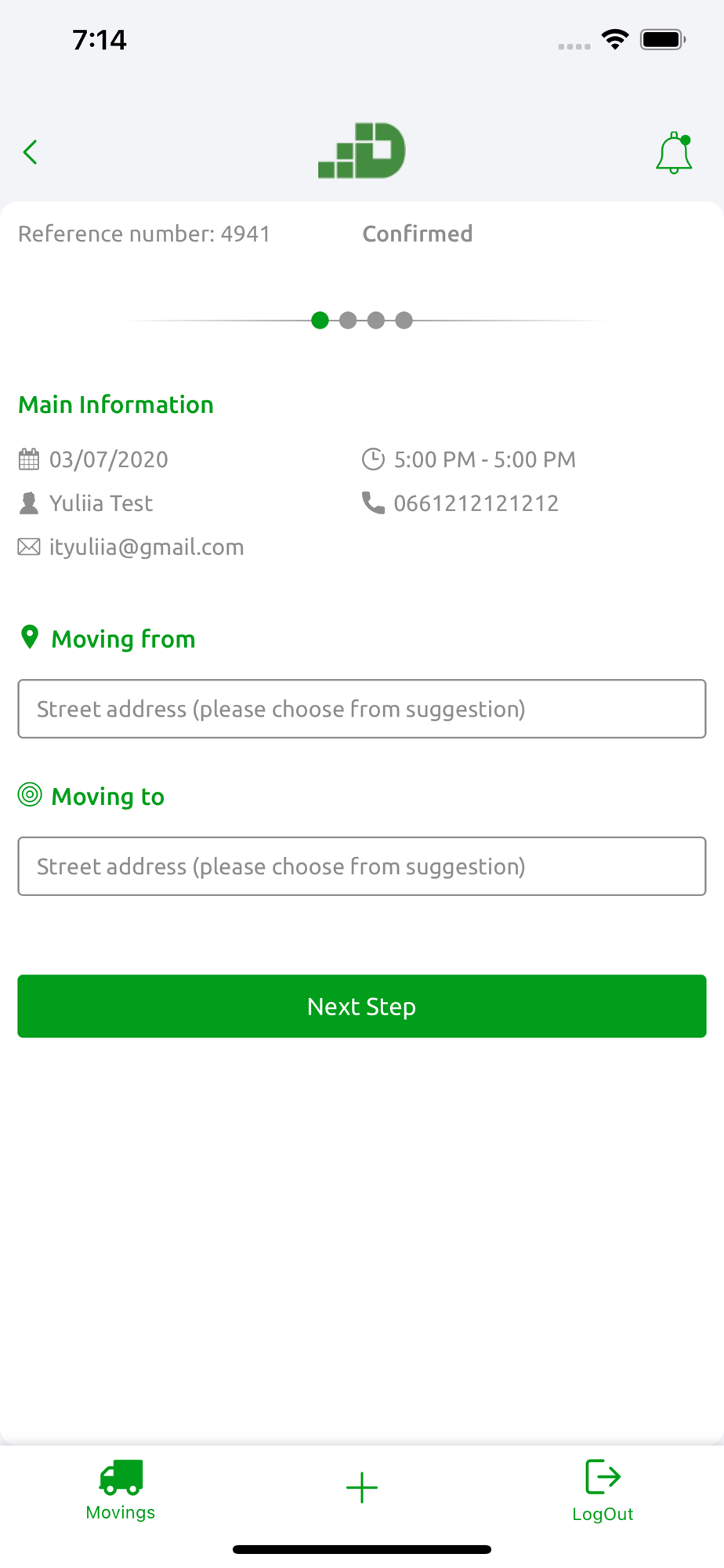Tap the calendar icon beside 03/07/2020
This screenshot has height=1568, width=724.
pyautogui.click(x=29, y=459)
